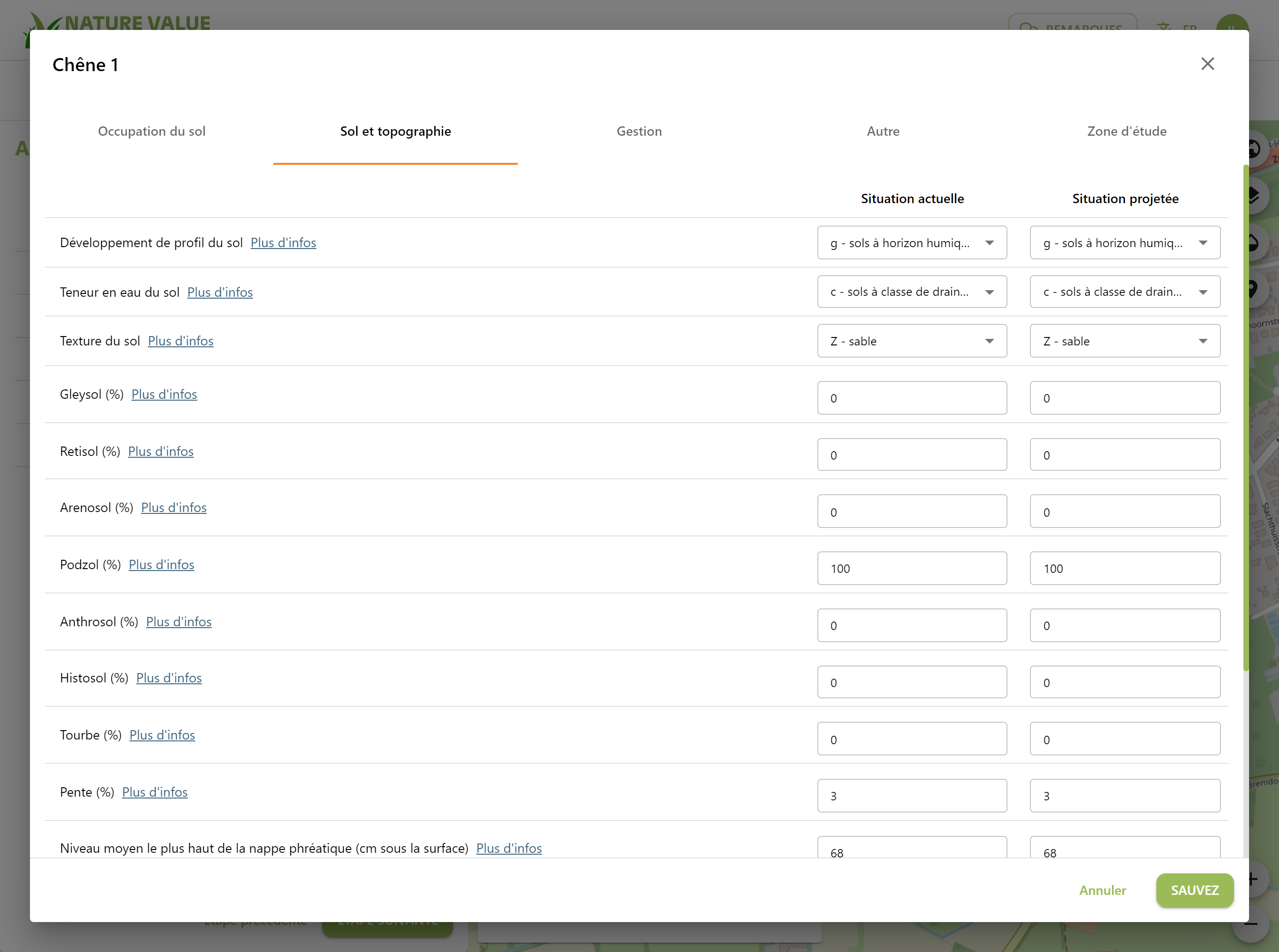
Task: Click projected Arenosol percentage field
Action: pyautogui.click(x=1125, y=512)
